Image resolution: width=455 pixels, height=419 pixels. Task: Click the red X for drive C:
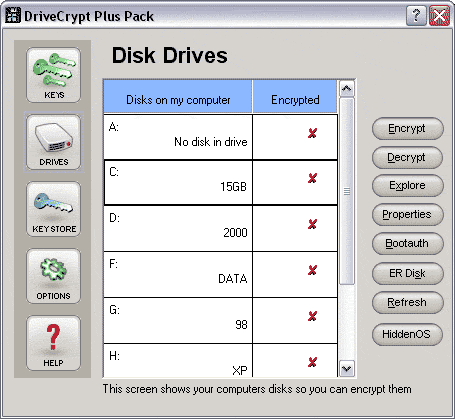312,178
